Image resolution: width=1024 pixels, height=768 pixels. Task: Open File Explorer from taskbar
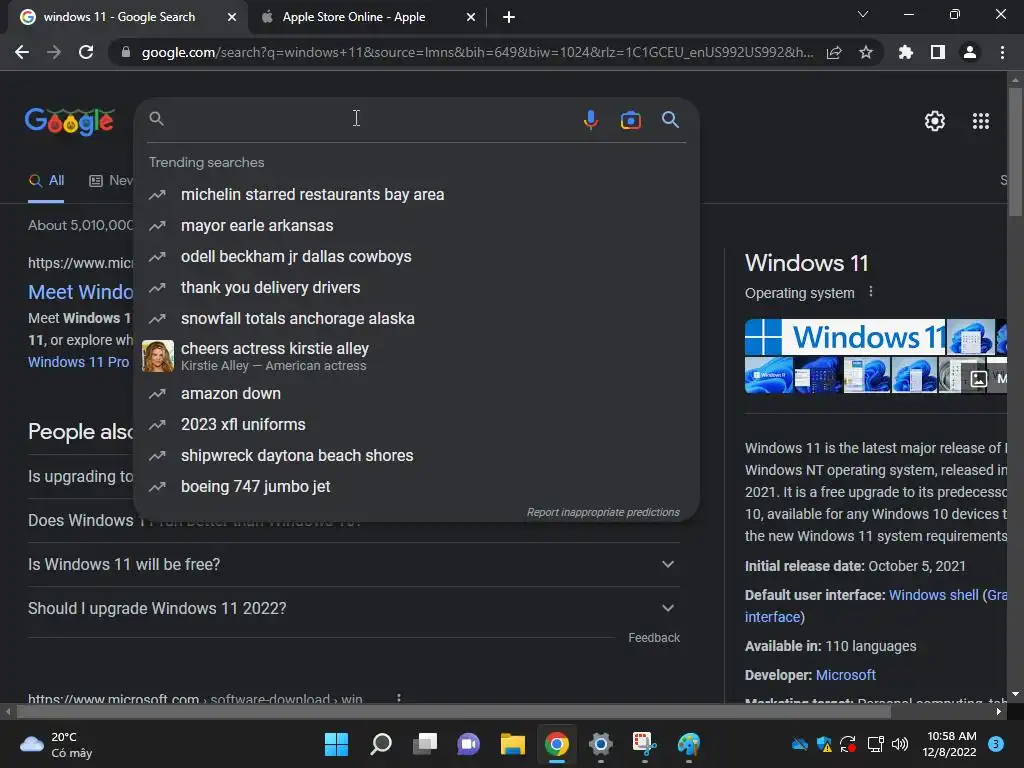[x=513, y=744]
